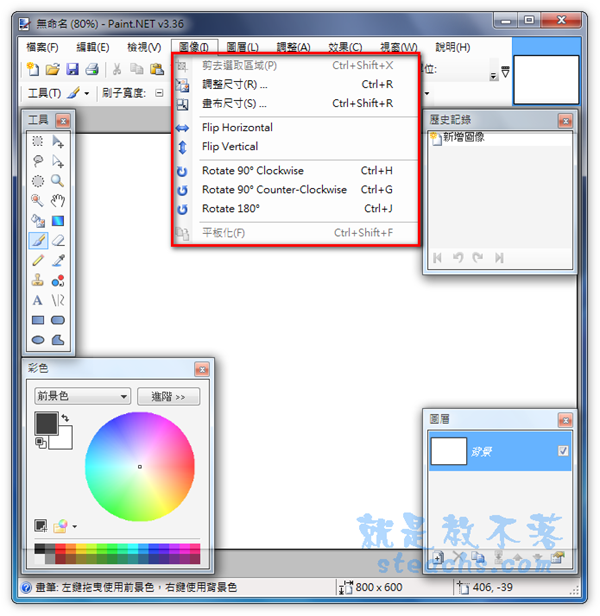
Task: Close the Colors floating window
Action: coord(202,369)
